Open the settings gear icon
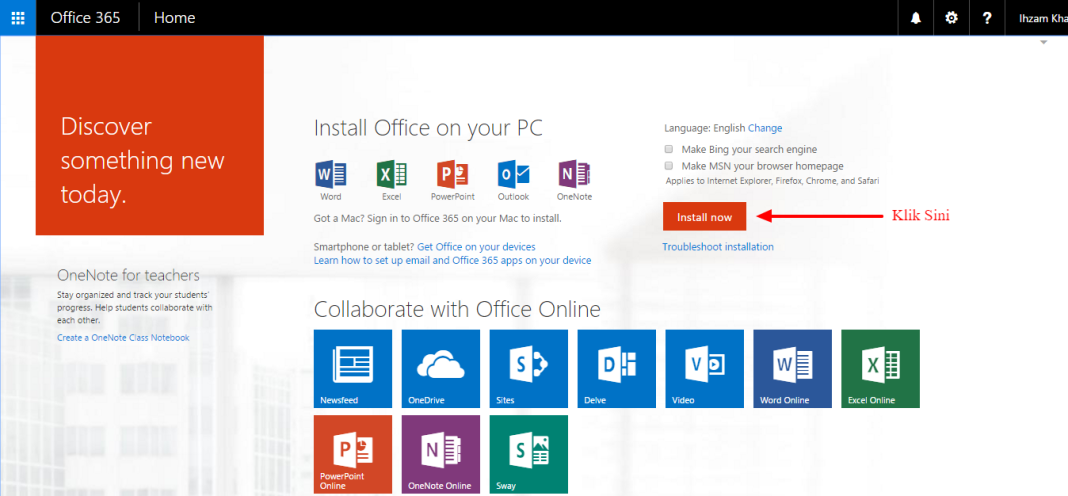The height and width of the screenshot is (496, 1068). (x=952, y=18)
